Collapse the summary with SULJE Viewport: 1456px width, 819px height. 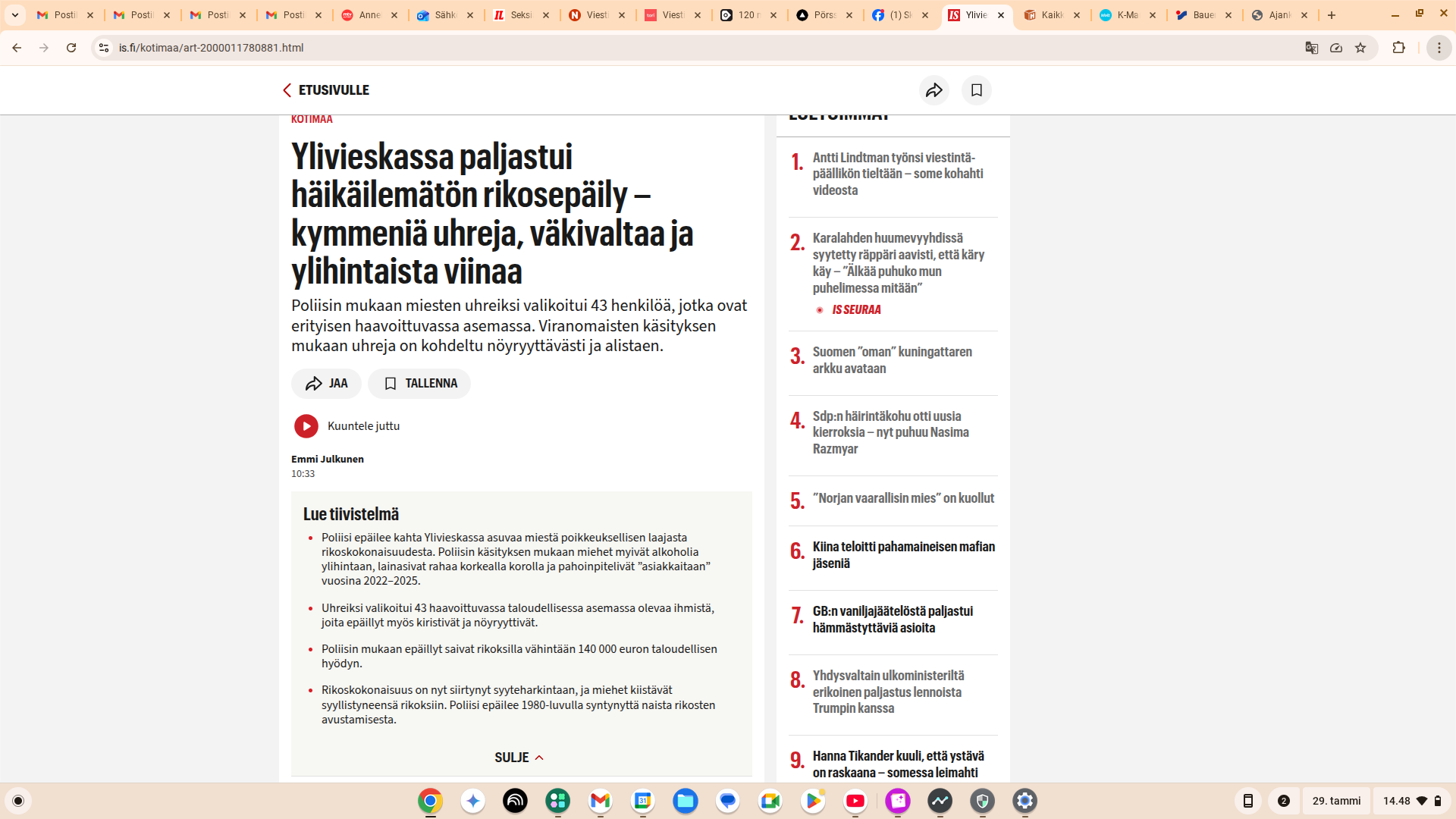point(519,758)
